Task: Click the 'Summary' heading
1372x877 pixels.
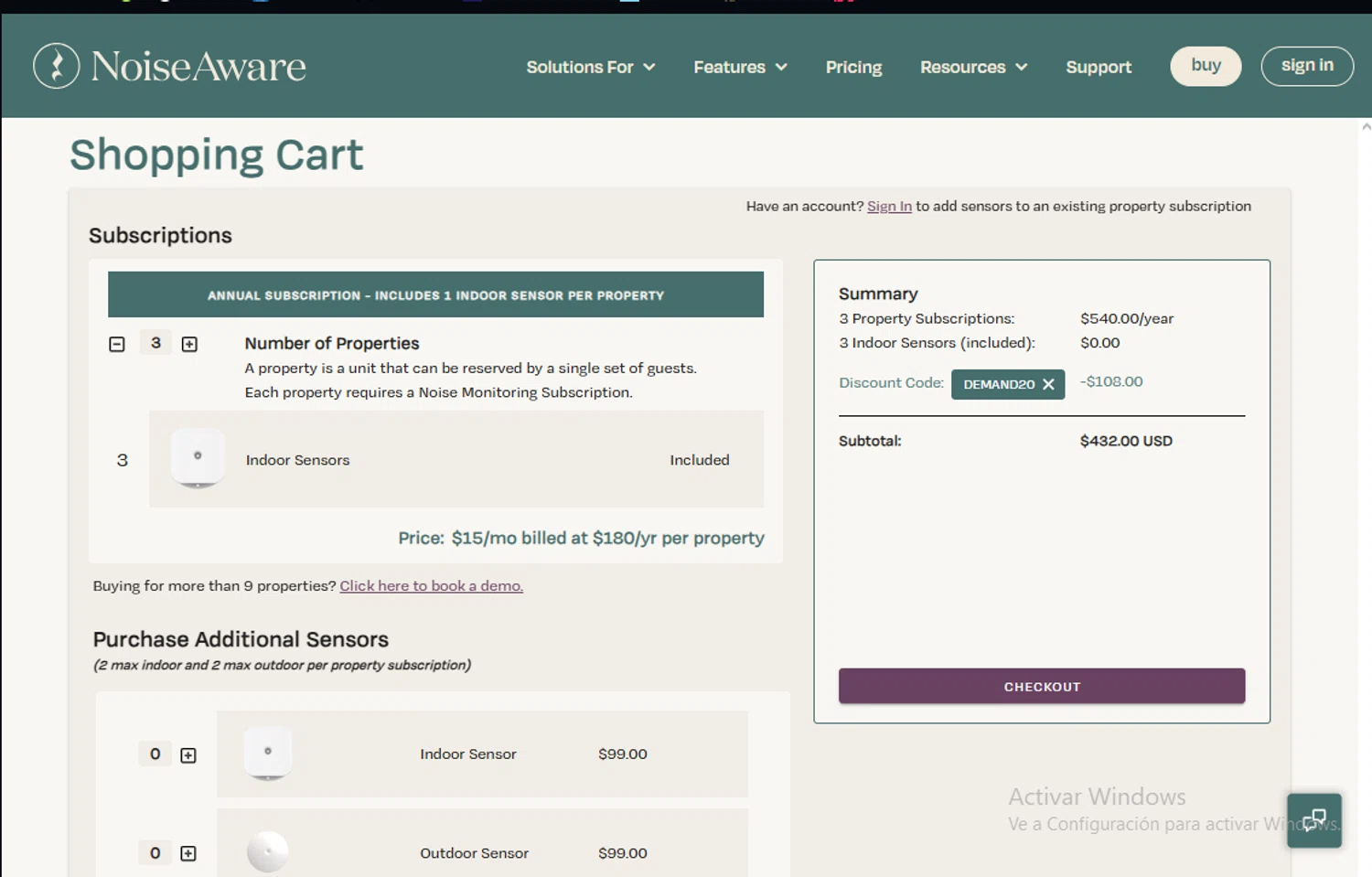Action: [x=878, y=294]
